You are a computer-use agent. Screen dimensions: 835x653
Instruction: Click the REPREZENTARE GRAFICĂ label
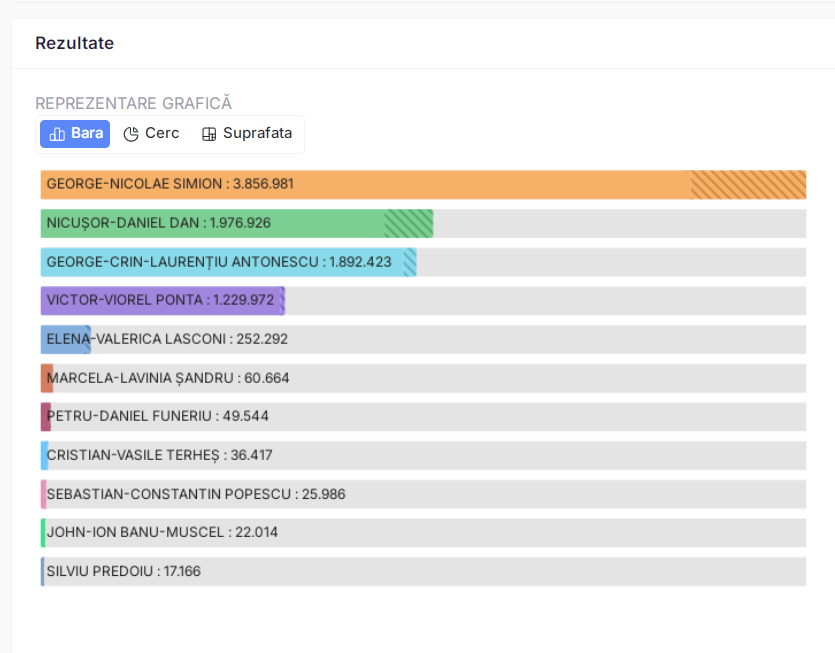tap(133, 103)
